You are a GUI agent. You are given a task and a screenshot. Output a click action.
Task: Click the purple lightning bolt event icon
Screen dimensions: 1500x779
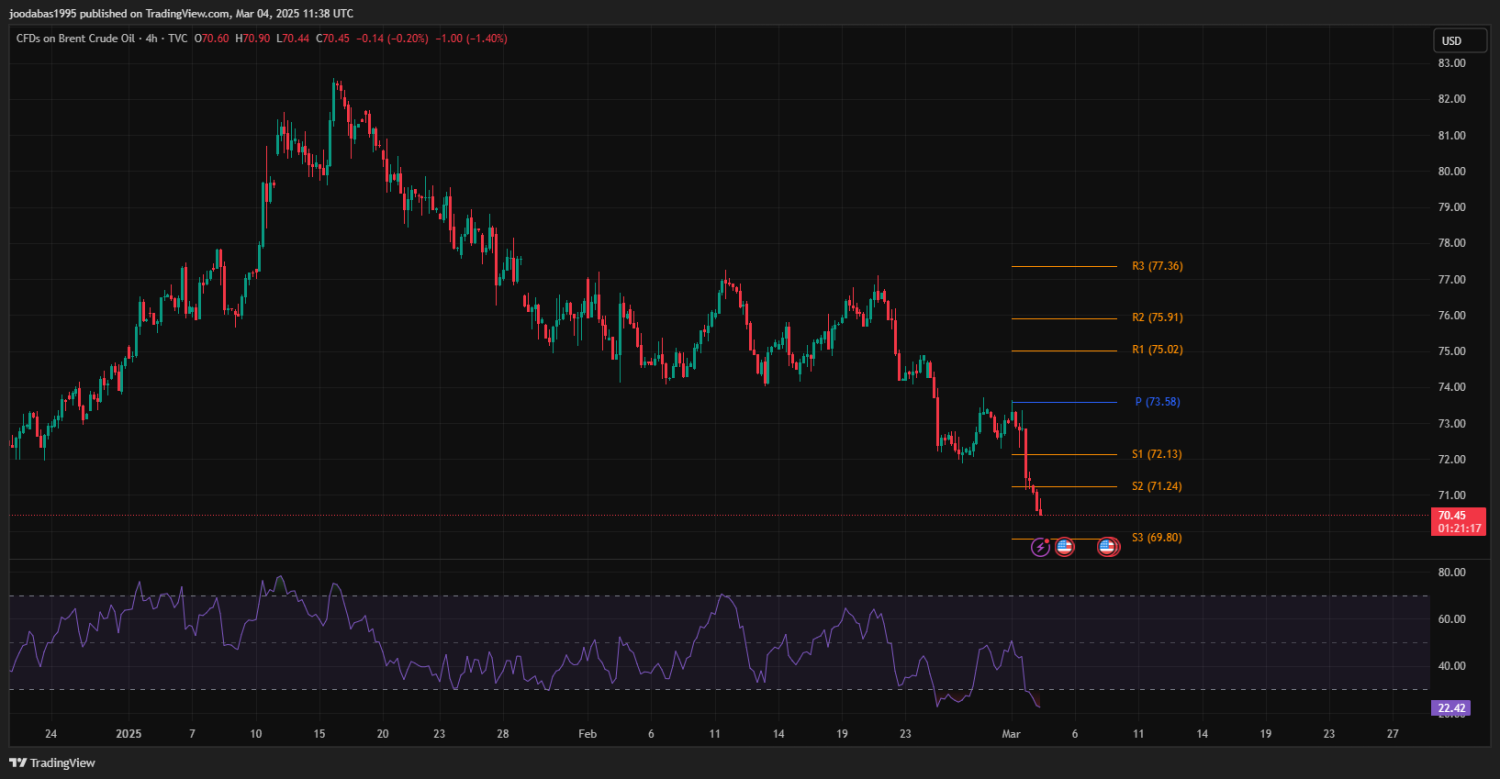point(1040,547)
